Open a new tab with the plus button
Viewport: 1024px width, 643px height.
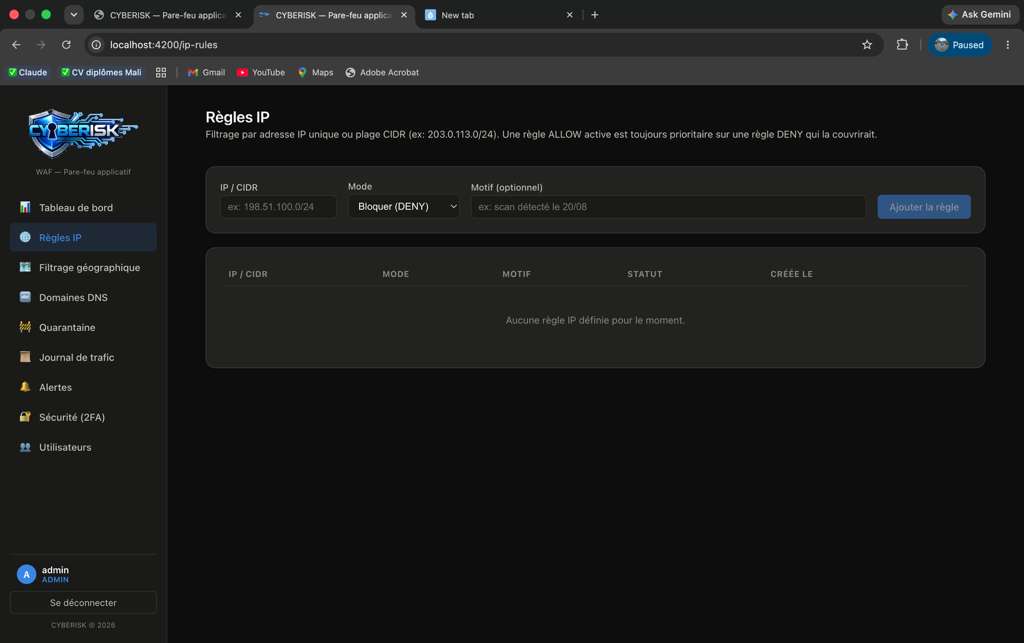click(594, 15)
